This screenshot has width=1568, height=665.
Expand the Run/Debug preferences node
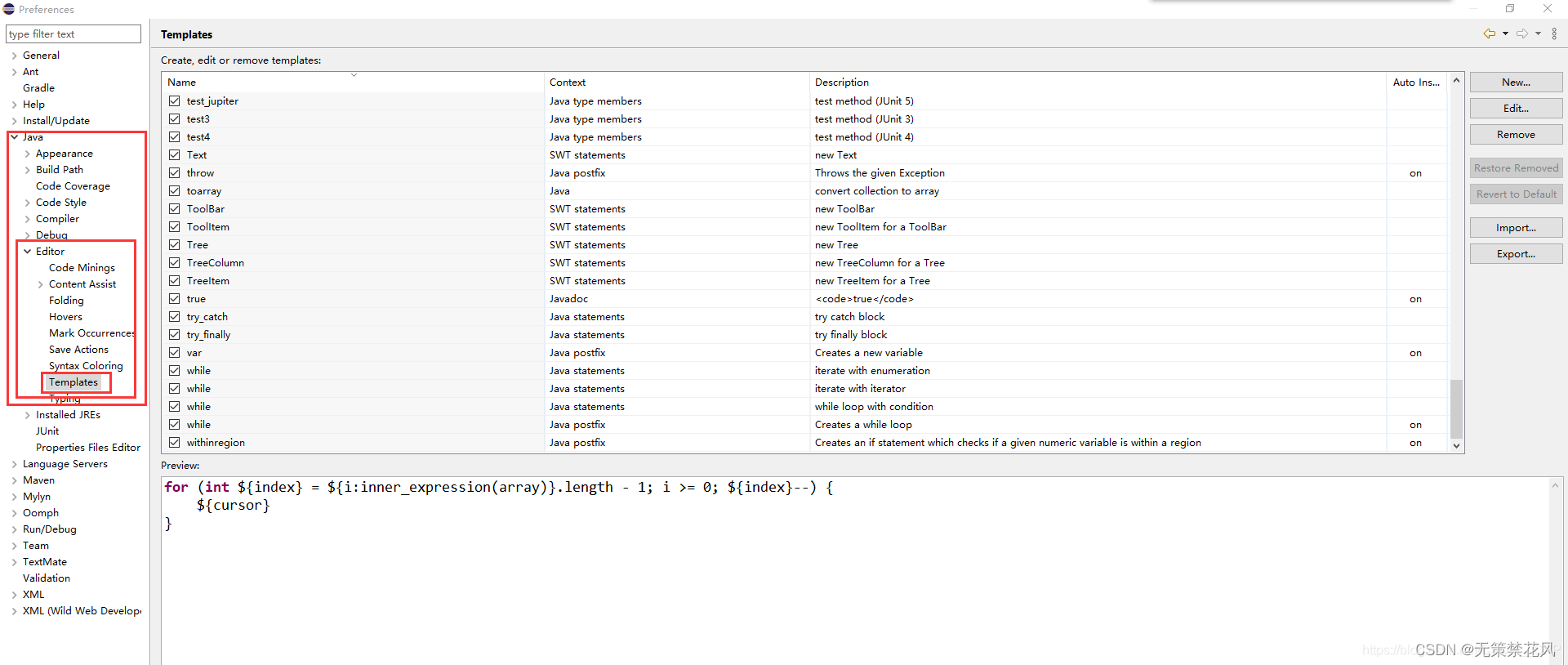tap(14, 529)
